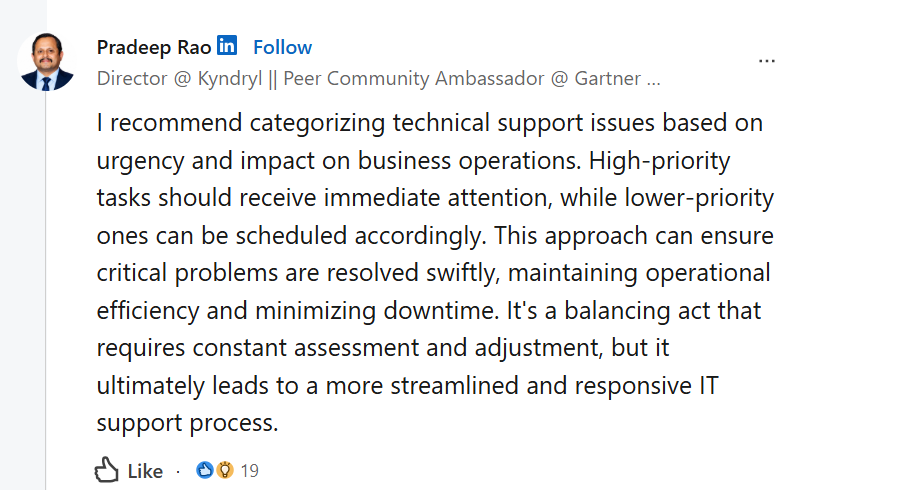Click the separator dot after Like
This screenshot has height=490, width=897.
point(178,472)
